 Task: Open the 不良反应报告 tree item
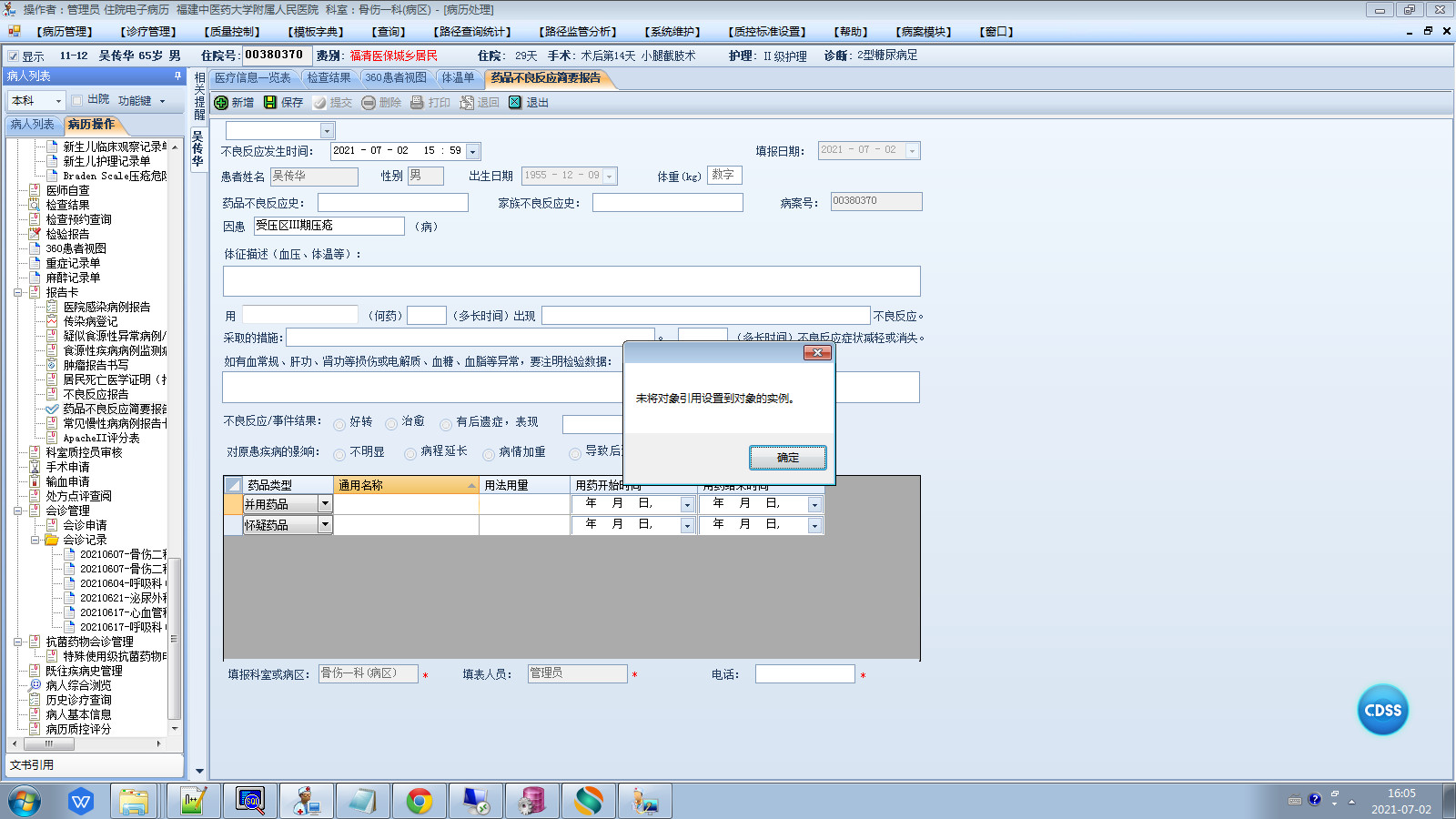(96, 394)
